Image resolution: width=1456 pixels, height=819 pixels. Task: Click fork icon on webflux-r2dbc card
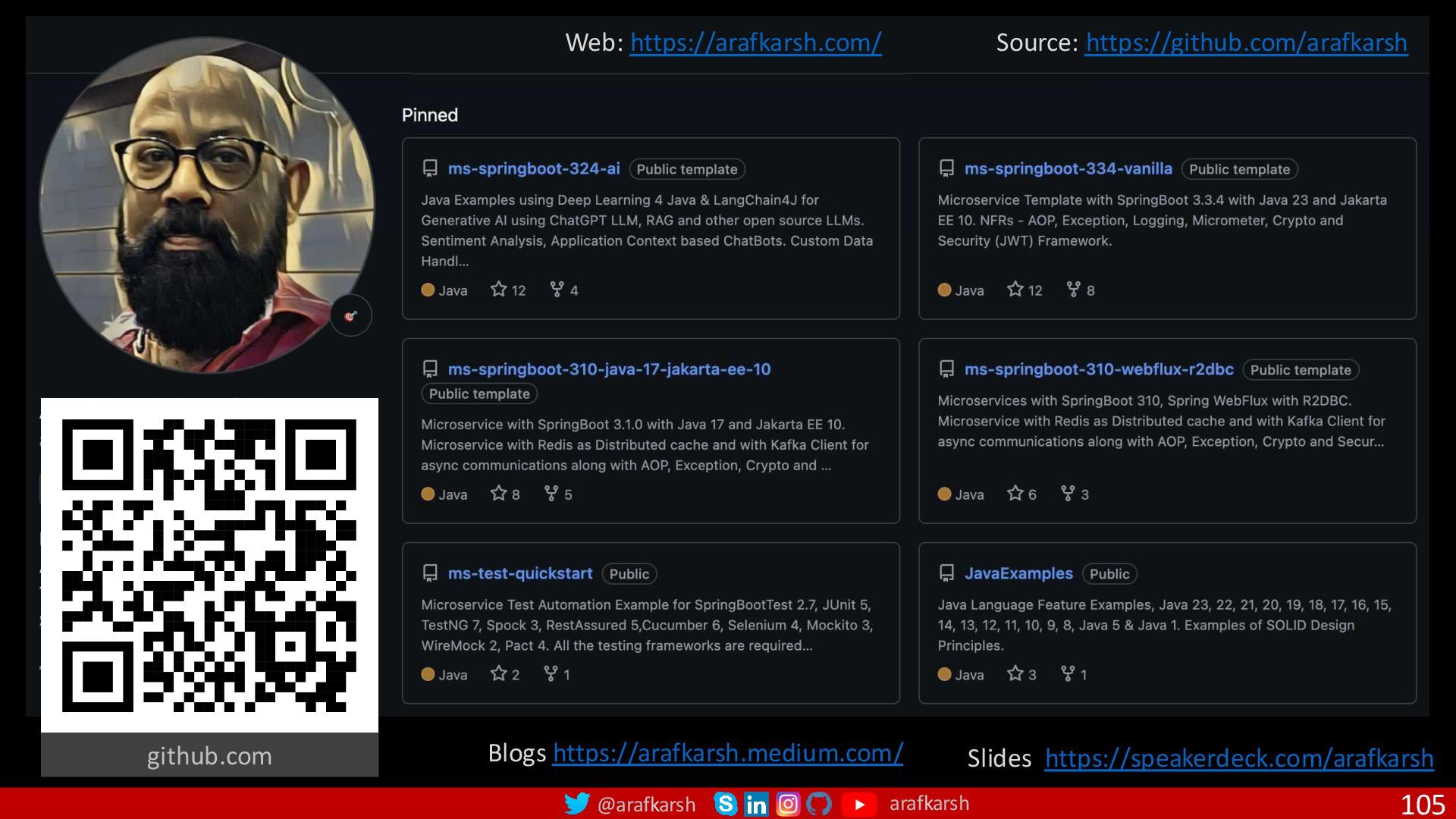coord(1068,493)
